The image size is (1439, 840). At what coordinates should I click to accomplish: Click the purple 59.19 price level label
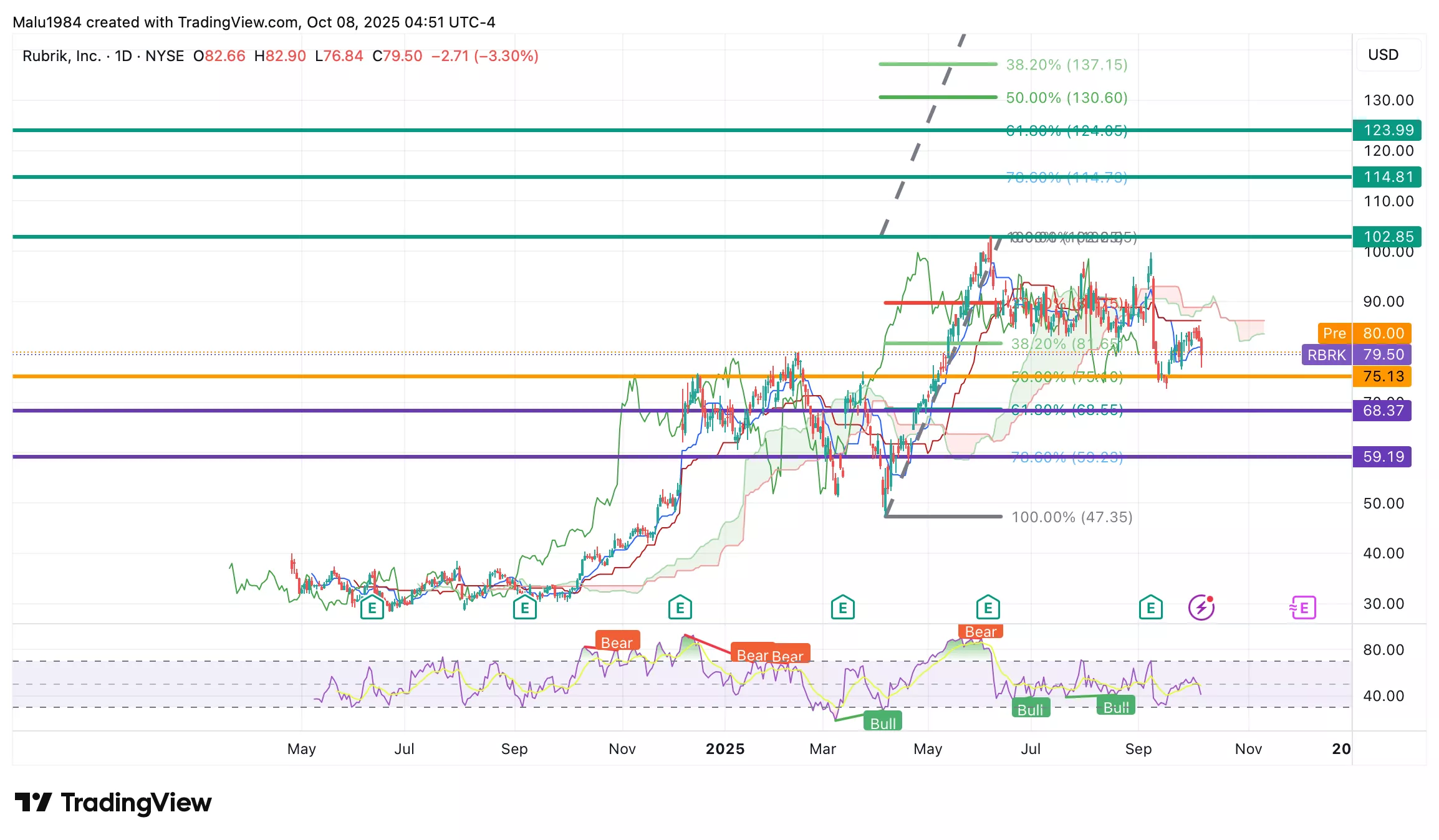click(x=1383, y=457)
